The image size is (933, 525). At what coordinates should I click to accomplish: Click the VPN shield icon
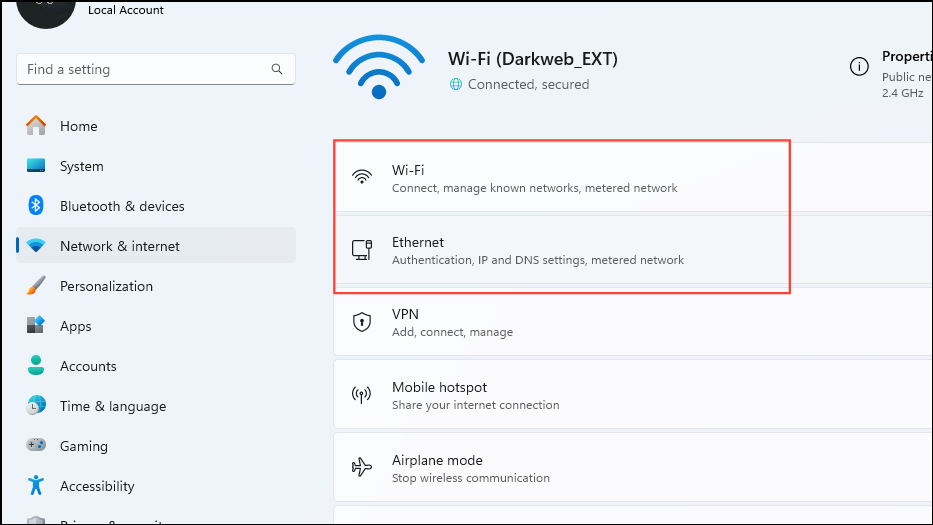tap(362, 322)
